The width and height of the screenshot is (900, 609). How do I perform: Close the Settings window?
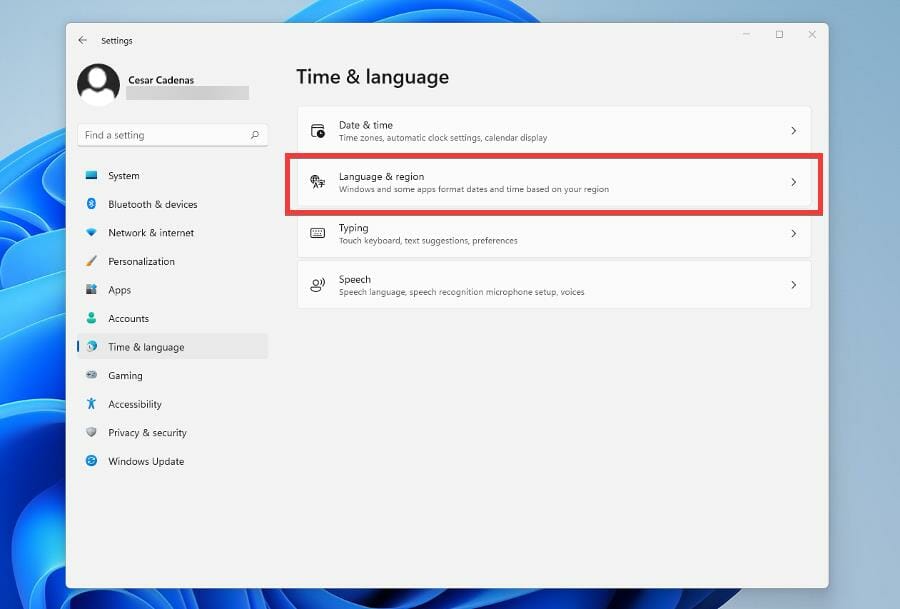812,34
